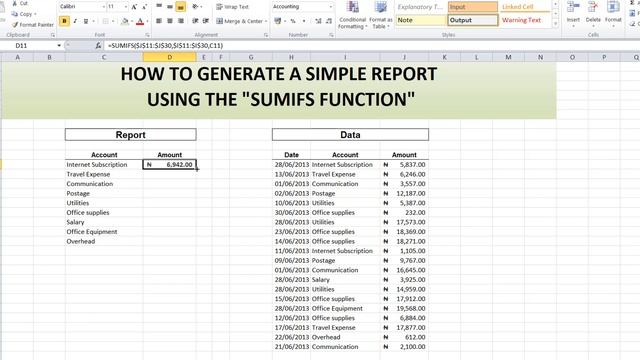Click the Accounting Number Format currency icon
This screenshot has height=360, width=640.
coord(278,21)
